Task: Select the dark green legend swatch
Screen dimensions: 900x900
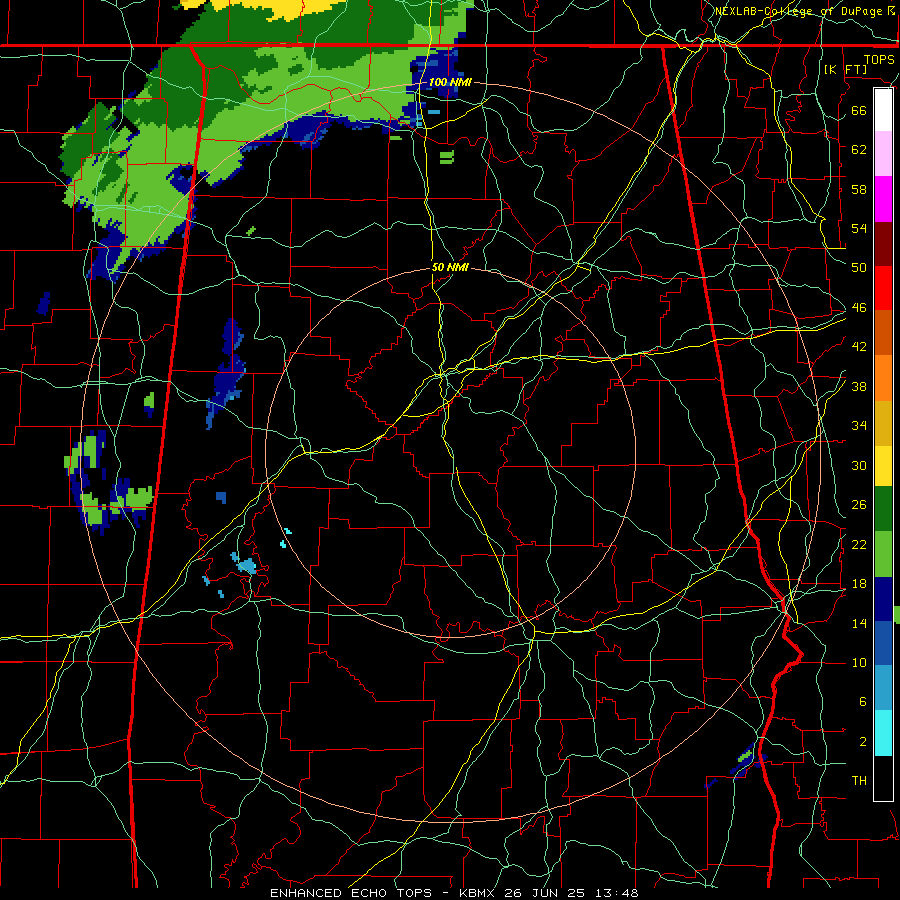Action: (883, 509)
